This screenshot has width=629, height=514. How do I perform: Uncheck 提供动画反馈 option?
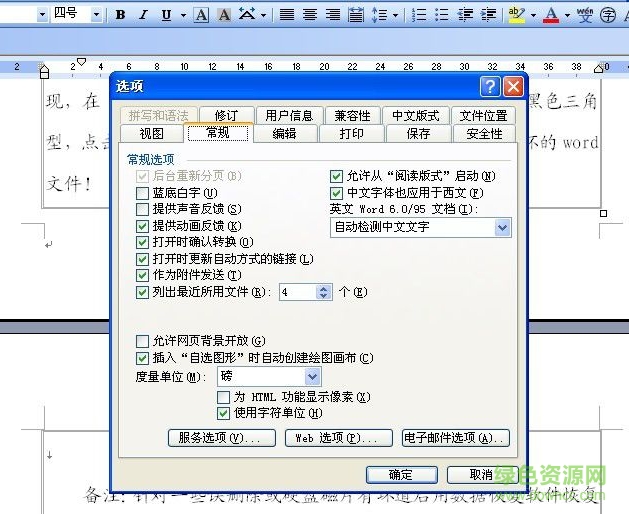pos(142,226)
